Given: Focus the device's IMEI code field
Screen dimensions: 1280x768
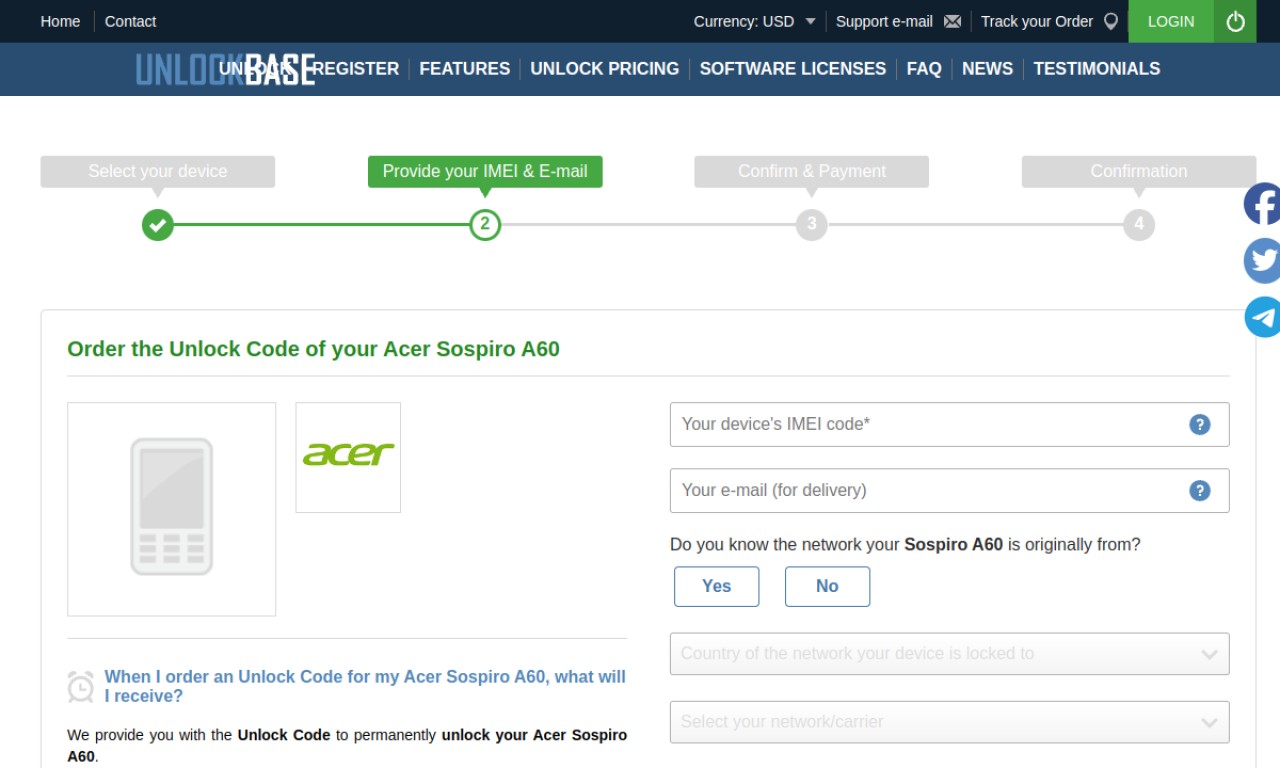Looking at the screenshot, I should [x=949, y=424].
